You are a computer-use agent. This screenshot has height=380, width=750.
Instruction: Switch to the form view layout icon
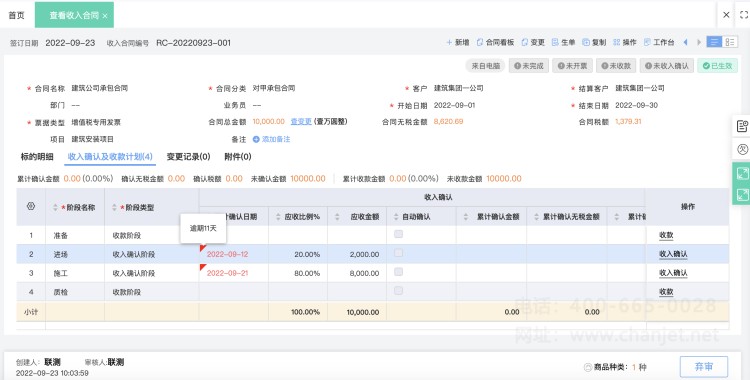714,42
